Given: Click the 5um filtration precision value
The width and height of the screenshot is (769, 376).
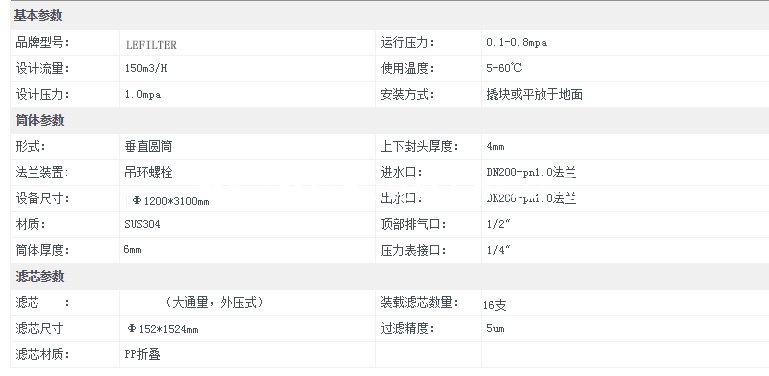Looking at the screenshot, I should (495, 328).
